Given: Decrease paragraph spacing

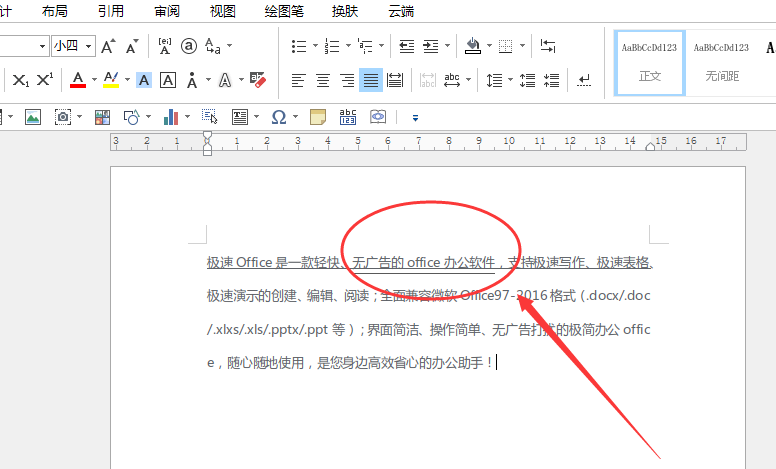Looking at the screenshot, I should coord(551,80).
